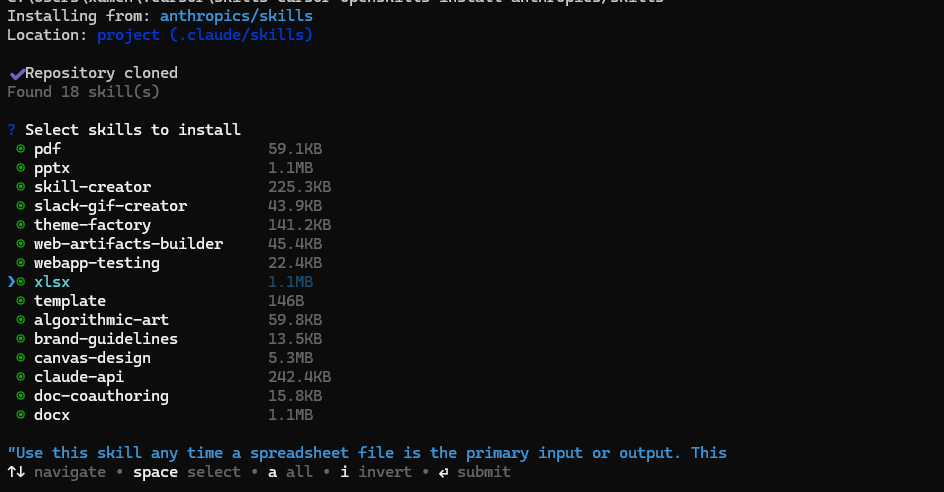Click the project (.claude/skills) location text
The height and width of the screenshot is (492, 944).
(205, 35)
